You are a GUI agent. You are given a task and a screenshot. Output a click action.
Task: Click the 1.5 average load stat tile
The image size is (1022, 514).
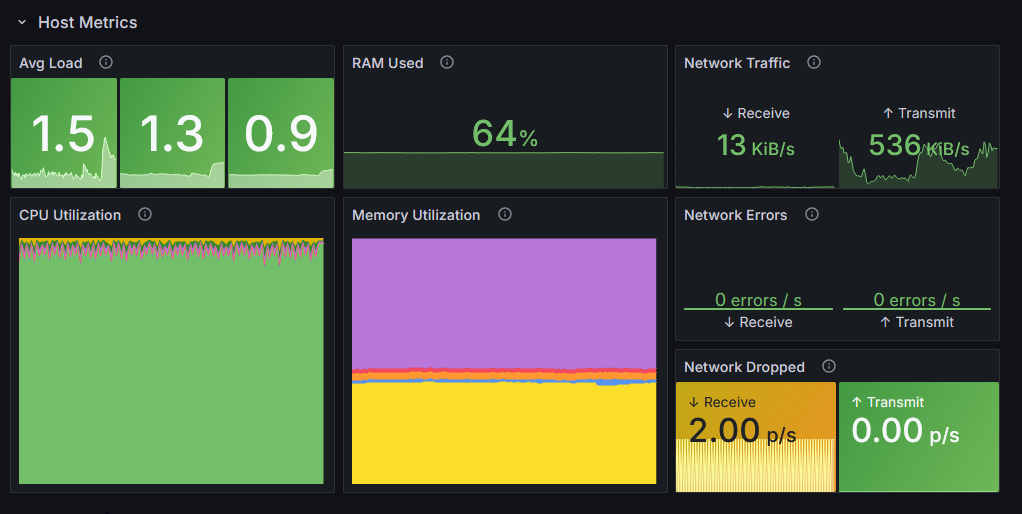pos(63,133)
